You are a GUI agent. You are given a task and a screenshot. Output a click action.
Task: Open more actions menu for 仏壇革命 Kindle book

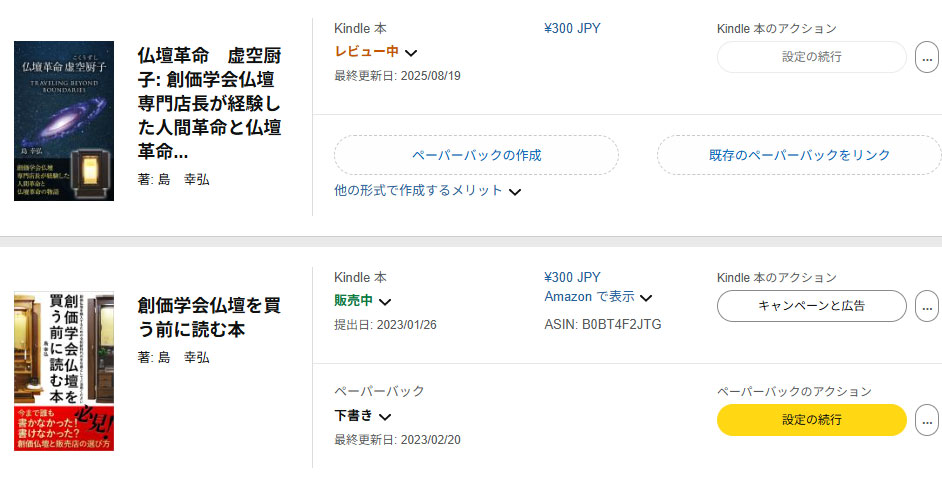coord(927,58)
